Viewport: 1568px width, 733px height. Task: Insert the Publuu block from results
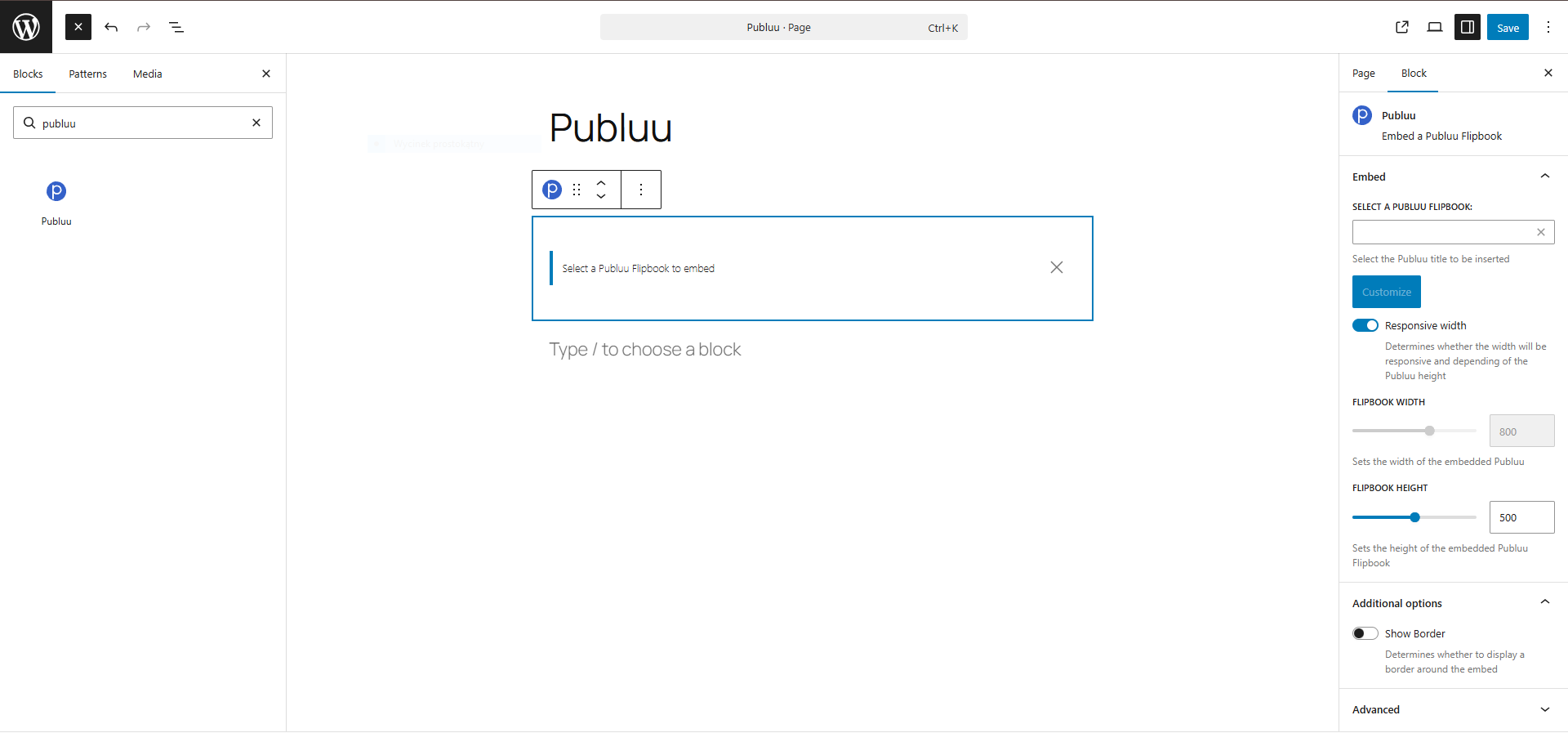pyautogui.click(x=56, y=203)
